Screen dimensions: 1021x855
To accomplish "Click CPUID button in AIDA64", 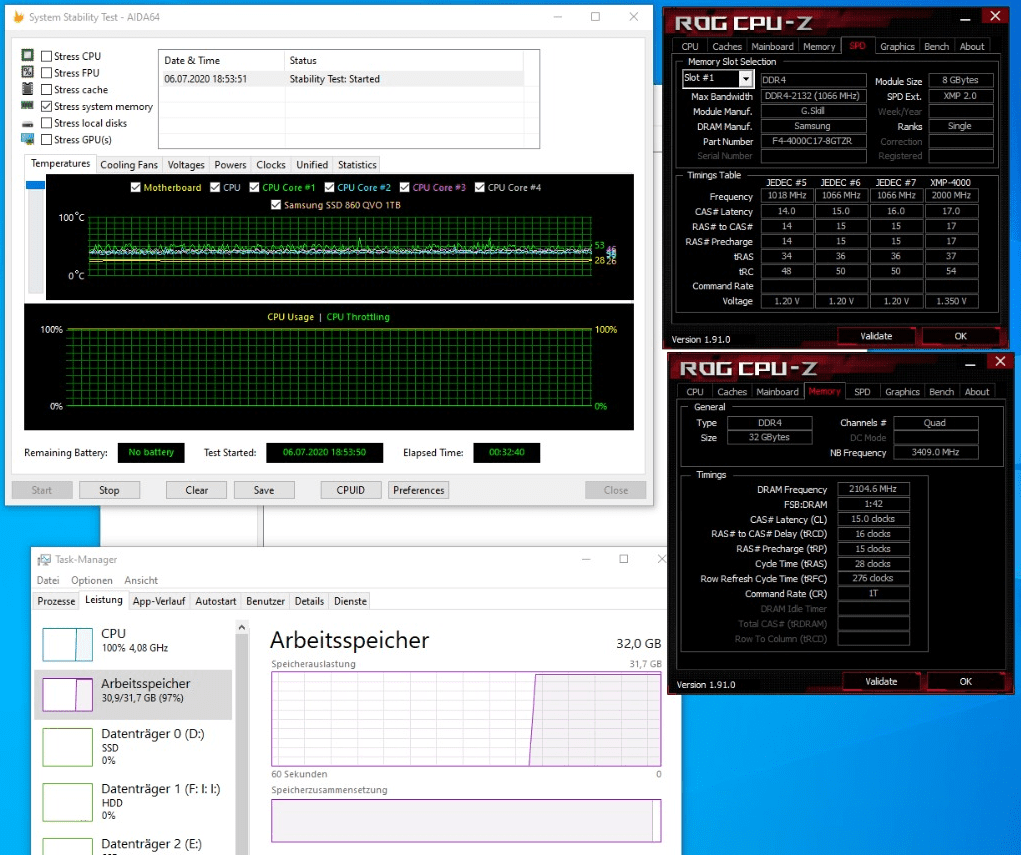I will [x=350, y=490].
